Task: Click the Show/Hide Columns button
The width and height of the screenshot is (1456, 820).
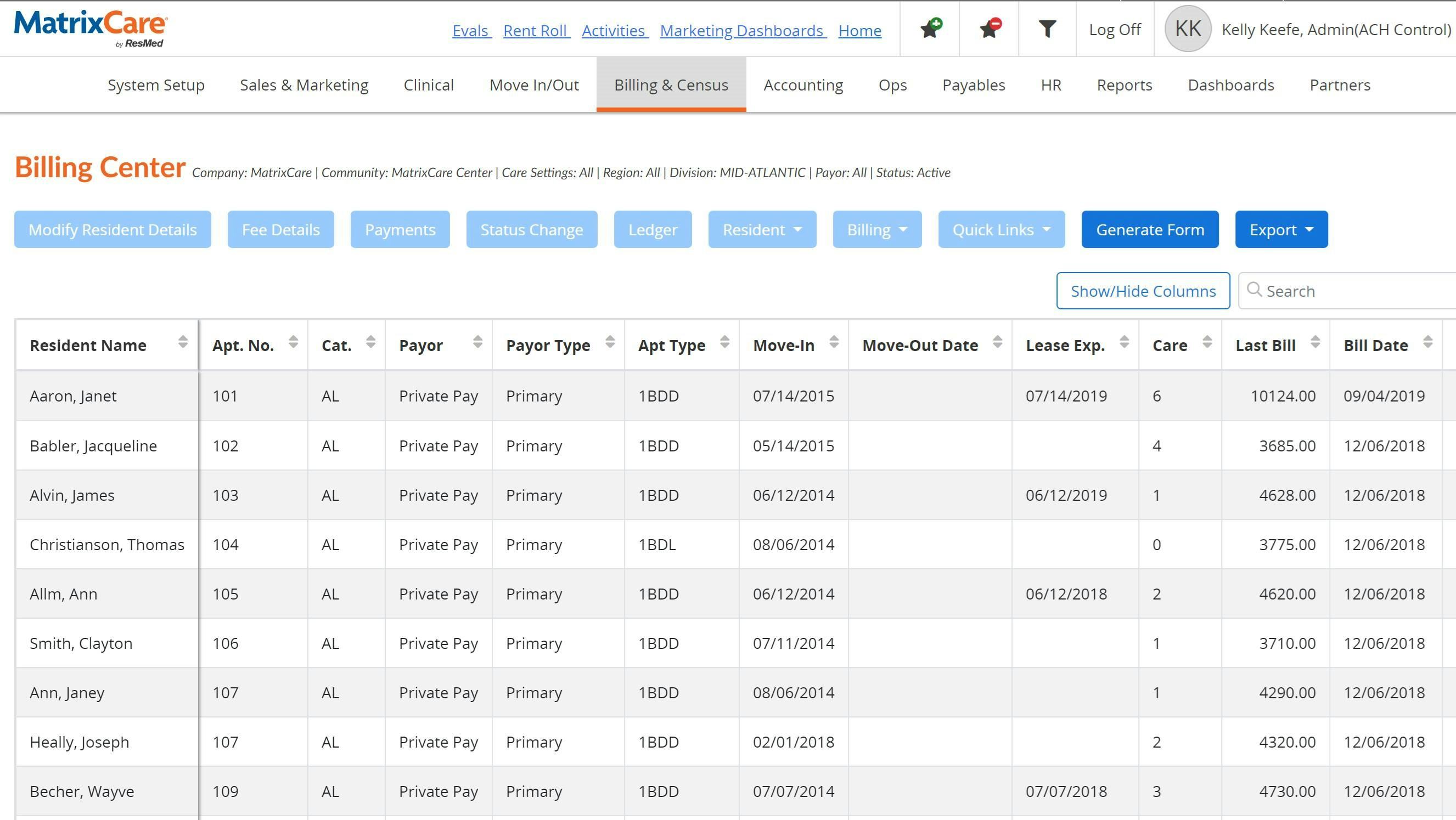Action: pyautogui.click(x=1143, y=290)
